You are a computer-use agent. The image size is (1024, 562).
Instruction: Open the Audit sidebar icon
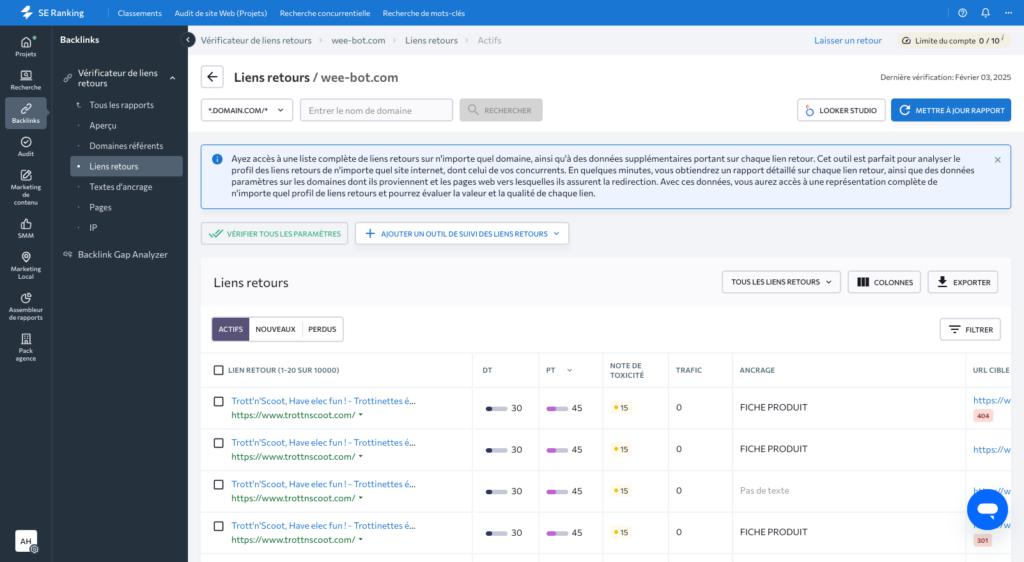click(x=25, y=146)
